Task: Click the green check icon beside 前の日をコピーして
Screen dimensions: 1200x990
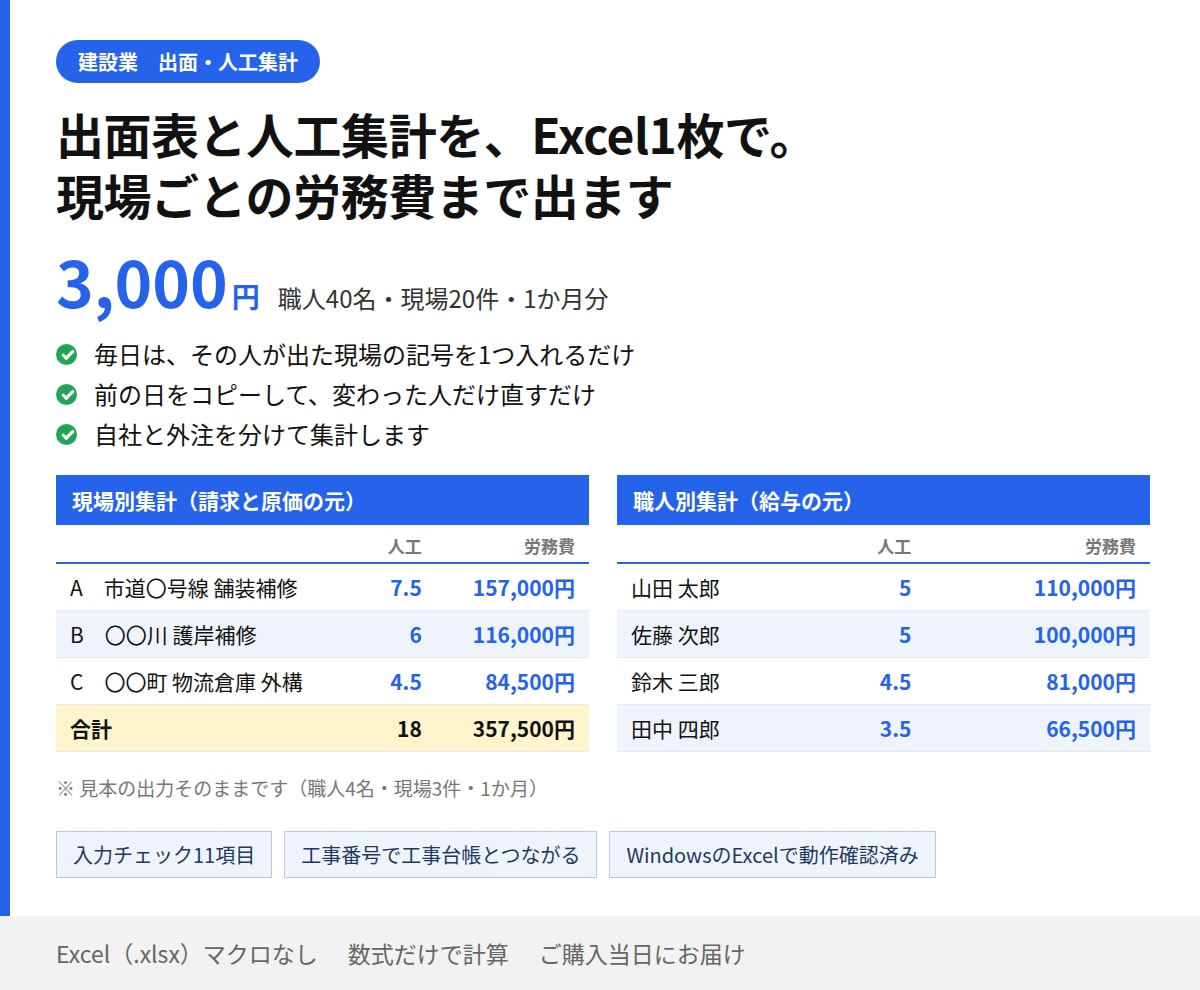Action: 67,395
